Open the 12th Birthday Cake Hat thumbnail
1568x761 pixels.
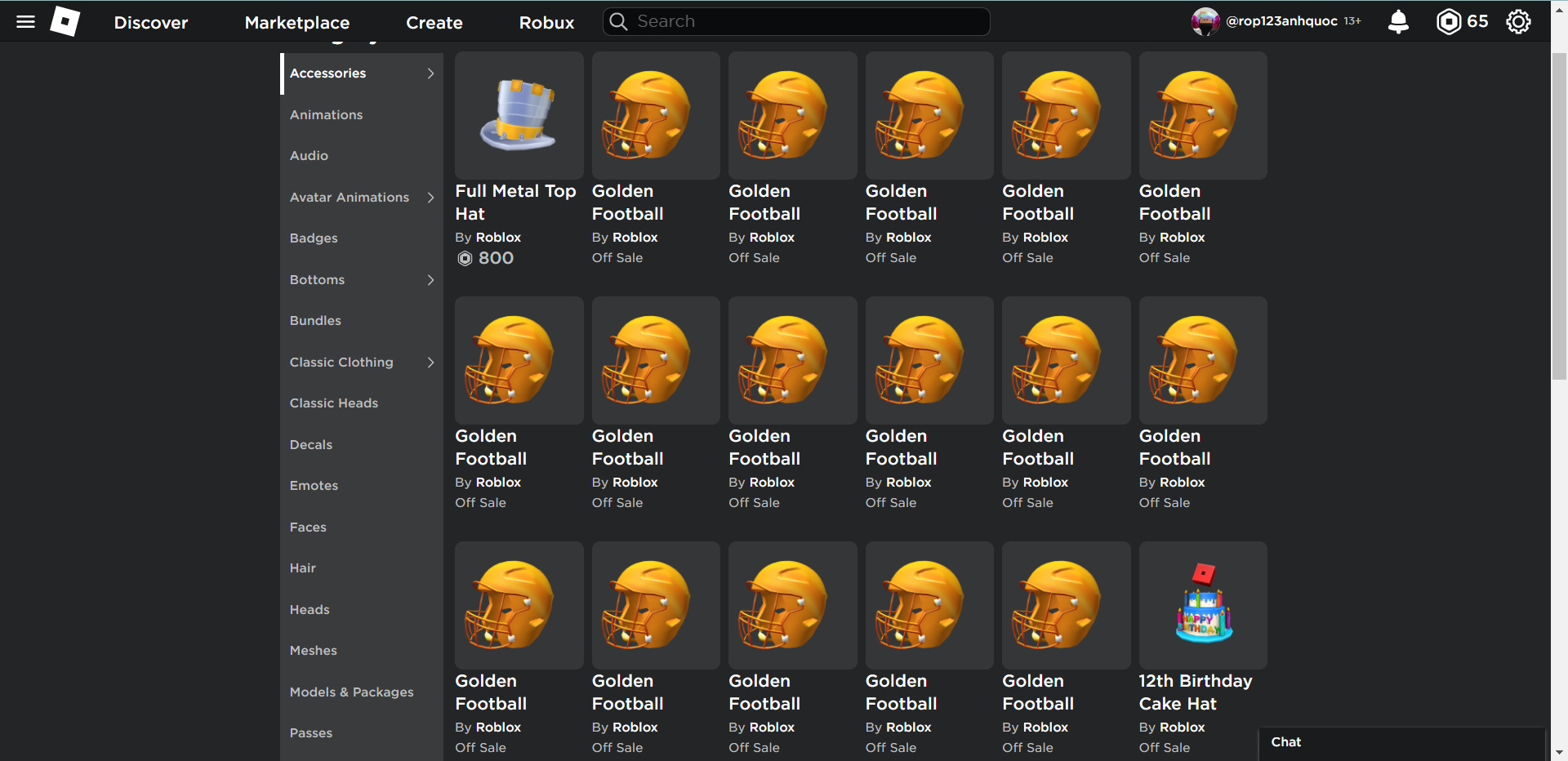coord(1203,605)
